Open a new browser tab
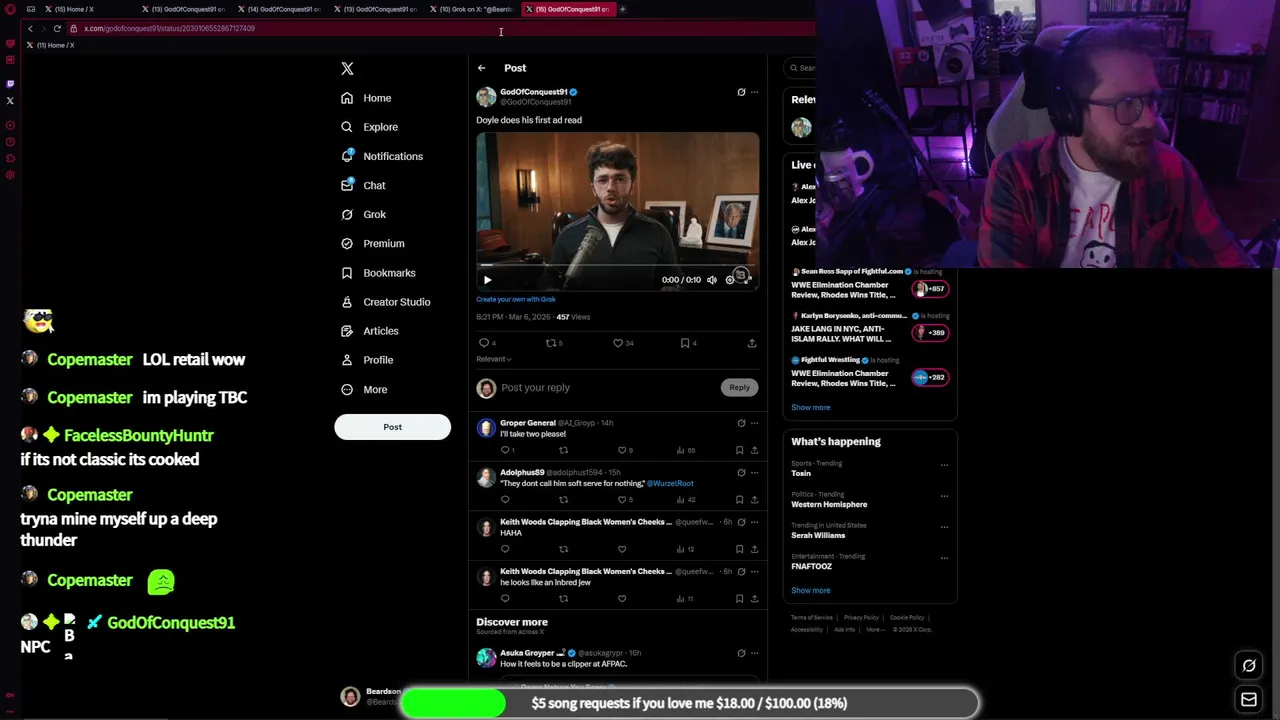This screenshot has width=1280, height=720. pyautogui.click(x=622, y=9)
